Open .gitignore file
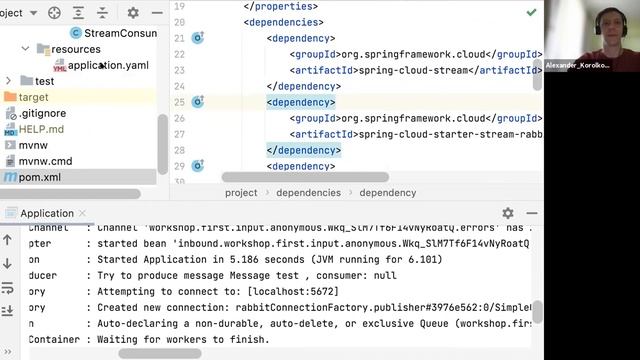Viewport: 640px width, 360px height. click(36, 113)
